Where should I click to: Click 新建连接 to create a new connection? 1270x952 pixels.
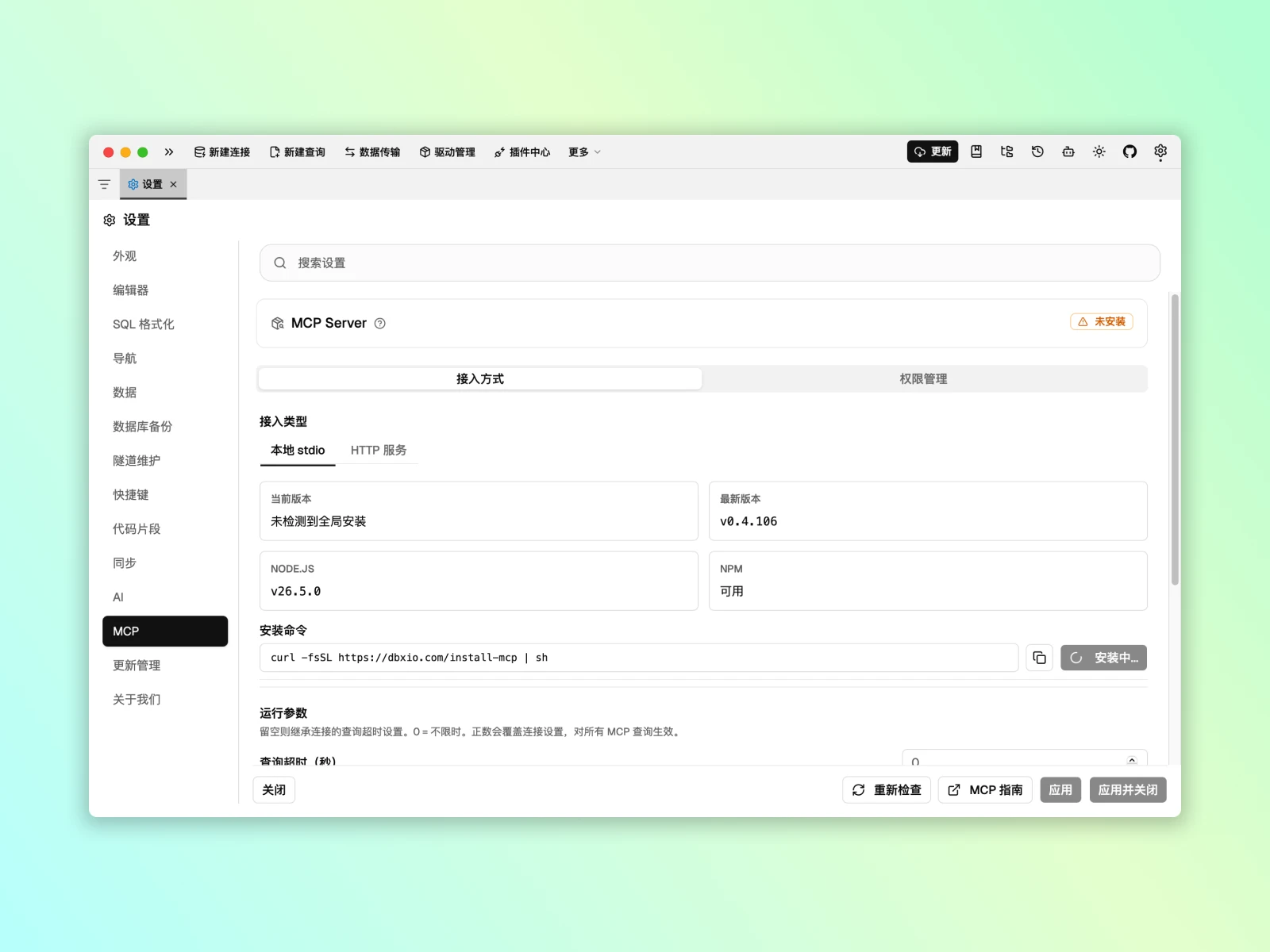tap(222, 152)
